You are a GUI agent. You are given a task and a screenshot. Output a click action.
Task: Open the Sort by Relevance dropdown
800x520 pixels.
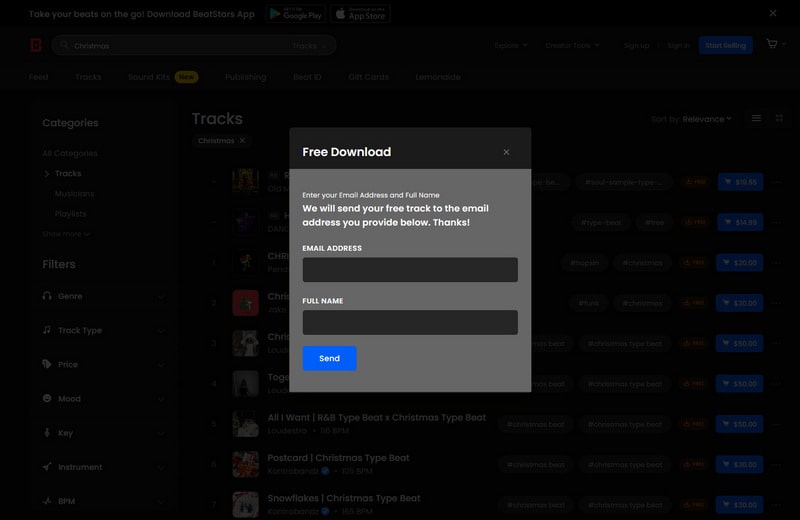706,119
